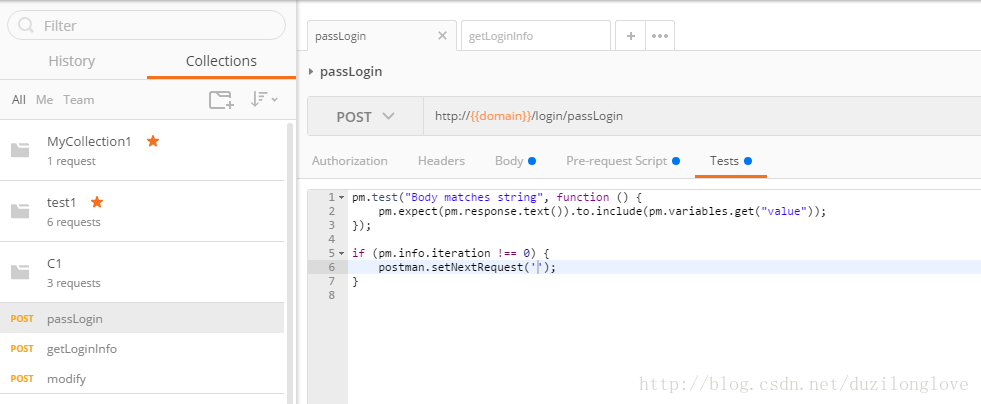Toggle the star on MyCollection1
981x404 pixels.
click(x=153, y=141)
